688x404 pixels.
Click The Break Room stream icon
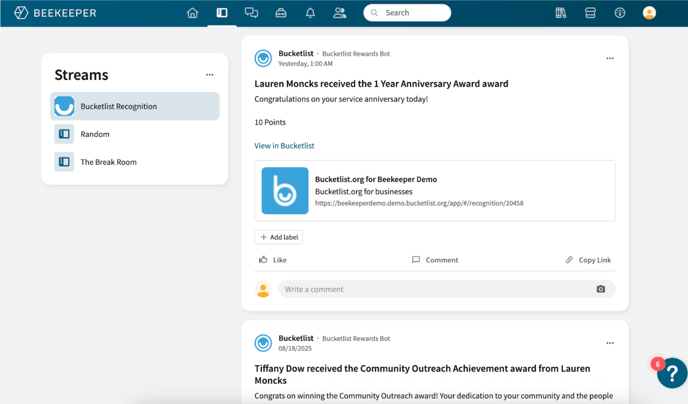coord(64,162)
